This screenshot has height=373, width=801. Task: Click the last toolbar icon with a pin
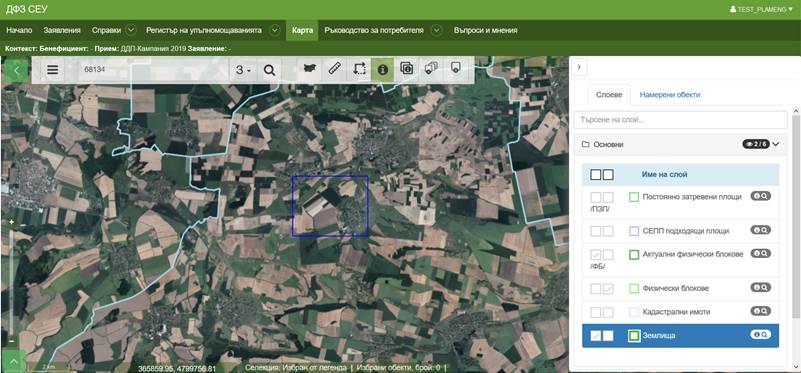456,68
